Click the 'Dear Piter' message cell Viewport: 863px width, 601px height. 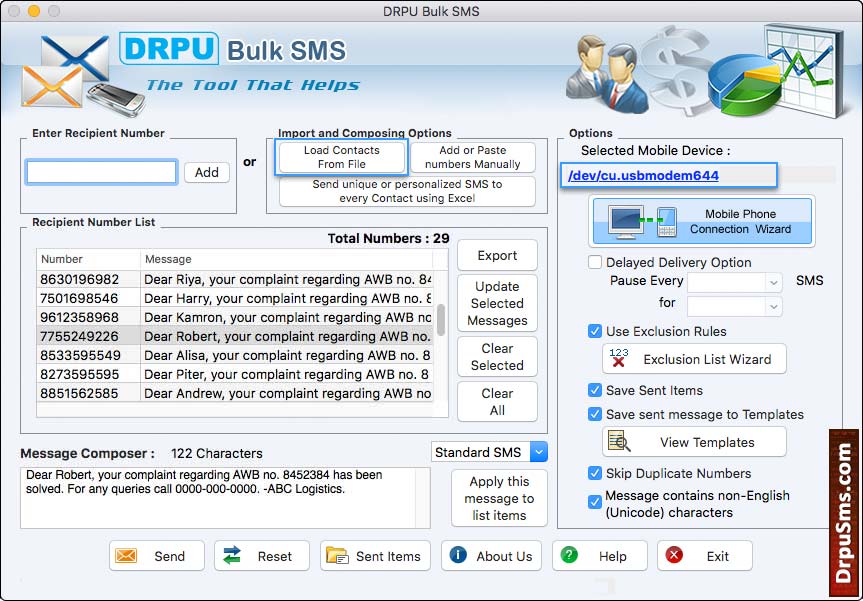pyautogui.click(x=287, y=374)
